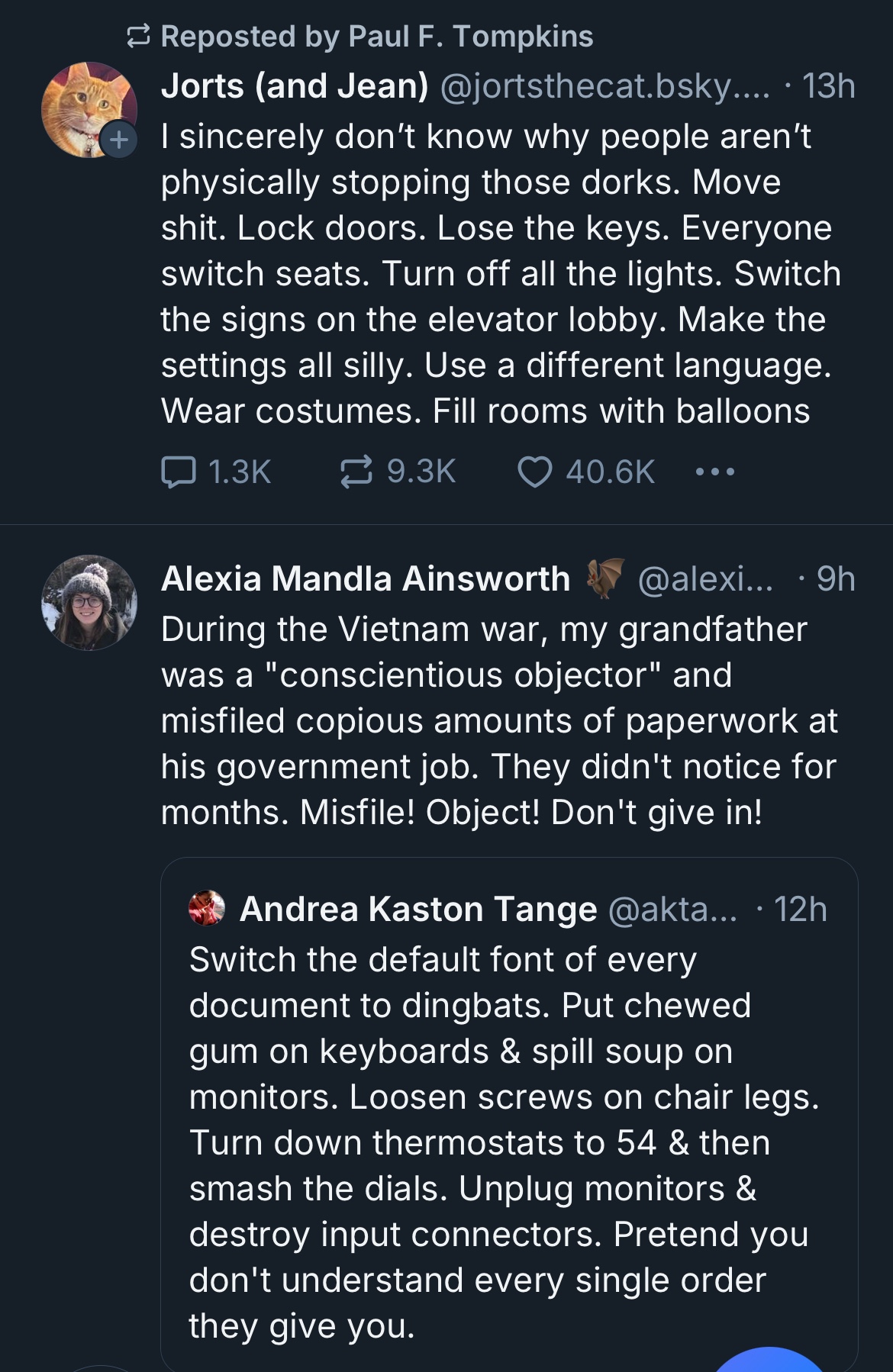
Task: Click the repost arrows icon beside "Reposted by"
Action: click(x=138, y=36)
